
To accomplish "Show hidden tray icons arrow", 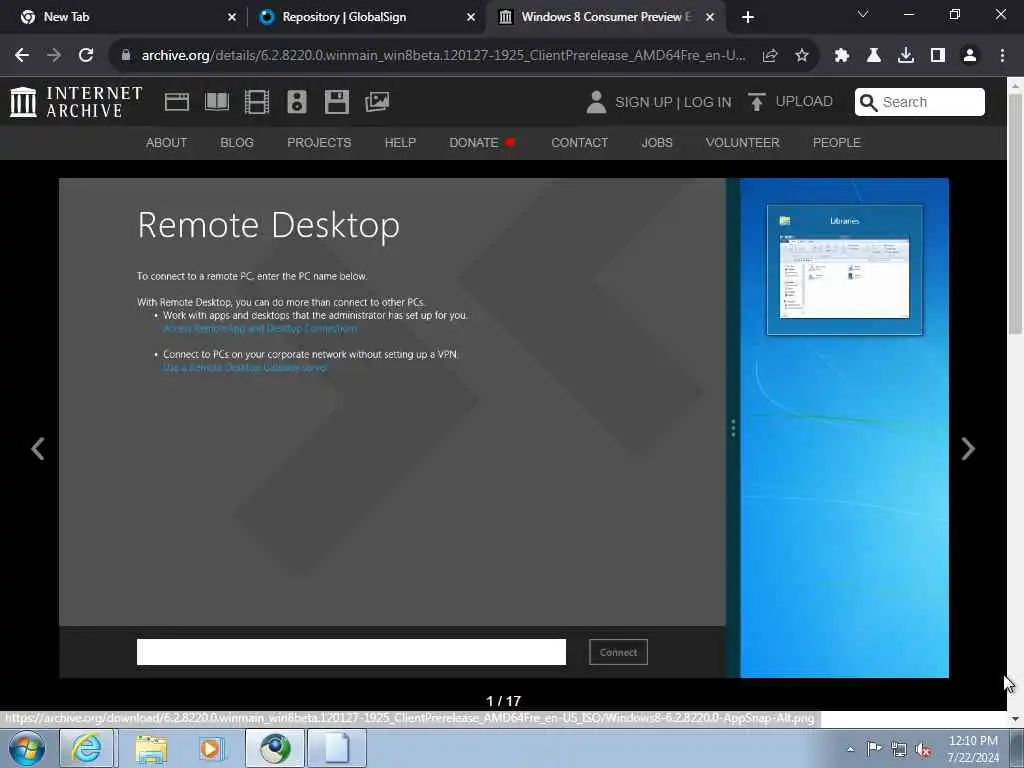I will (850, 749).
